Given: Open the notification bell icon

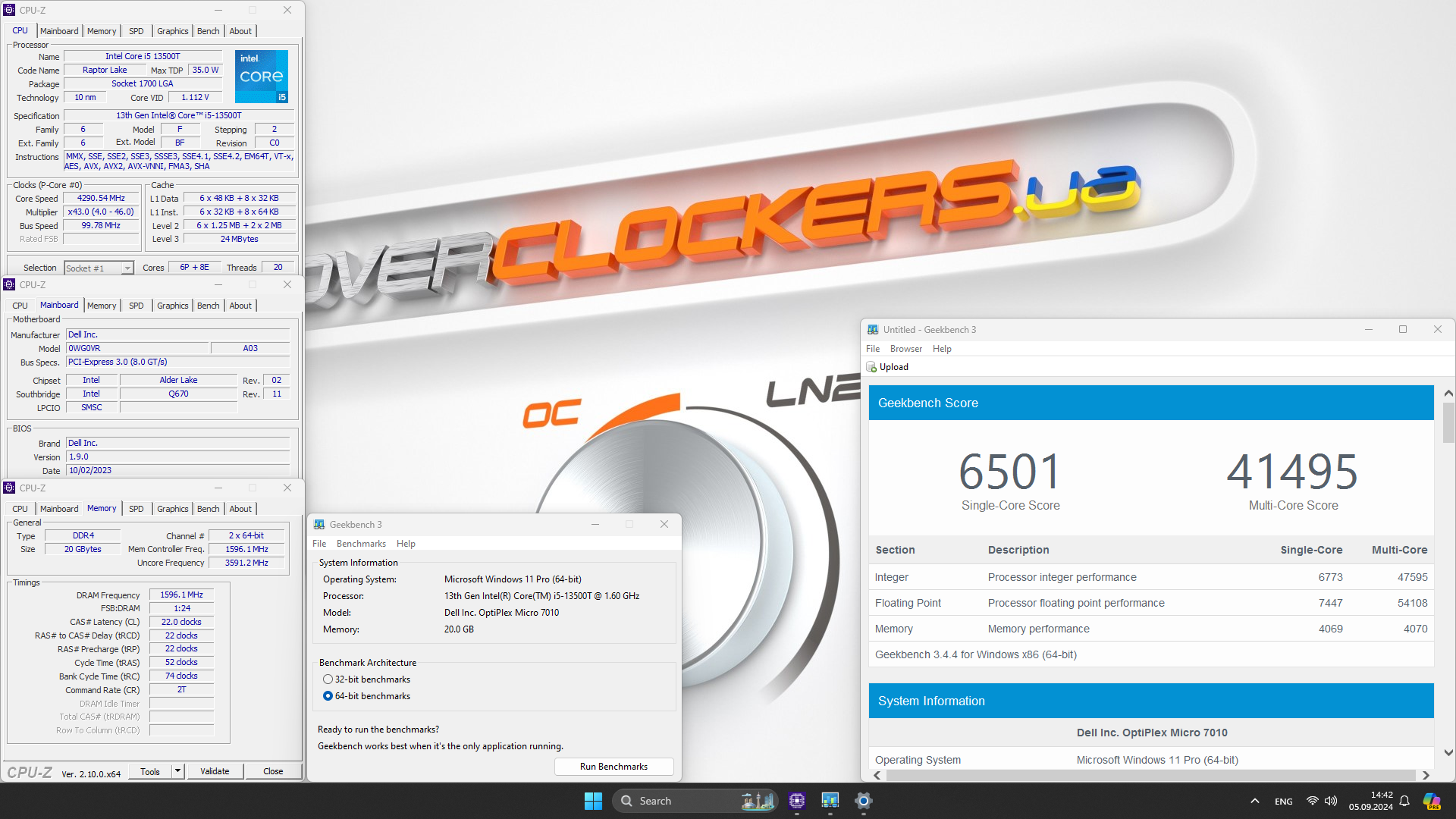Looking at the screenshot, I should coord(1404,801).
